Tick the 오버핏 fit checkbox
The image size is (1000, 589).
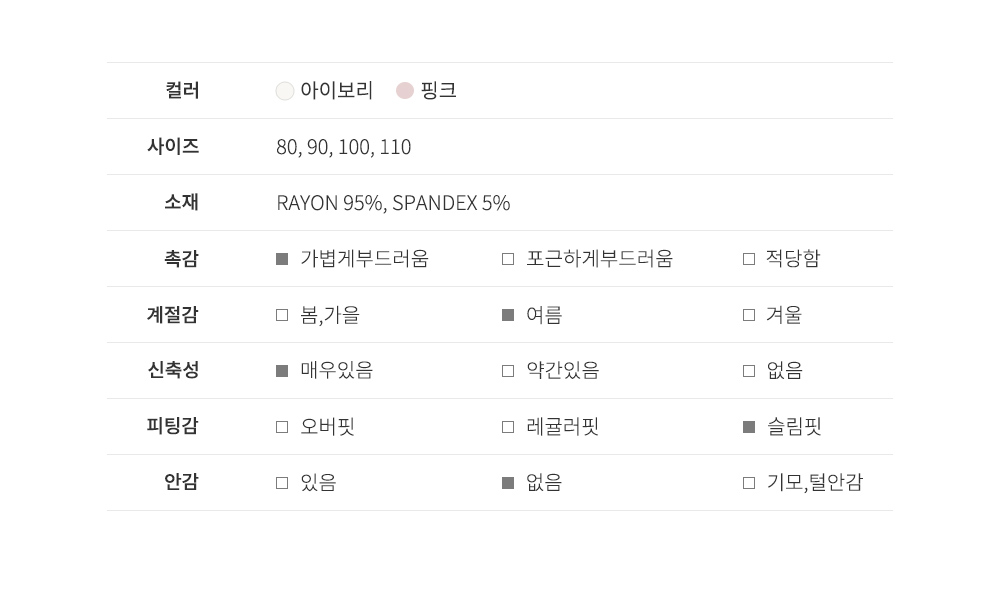pos(282,427)
